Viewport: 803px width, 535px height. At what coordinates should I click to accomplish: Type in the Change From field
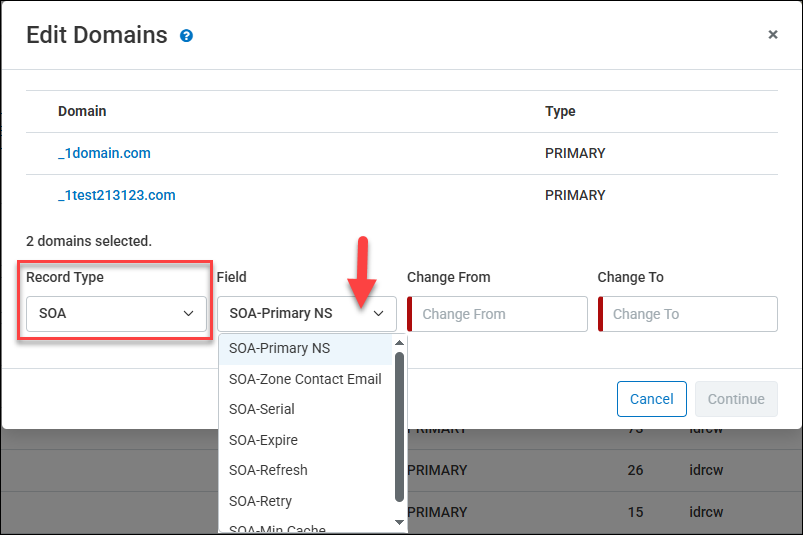click(x=498, y=314)
